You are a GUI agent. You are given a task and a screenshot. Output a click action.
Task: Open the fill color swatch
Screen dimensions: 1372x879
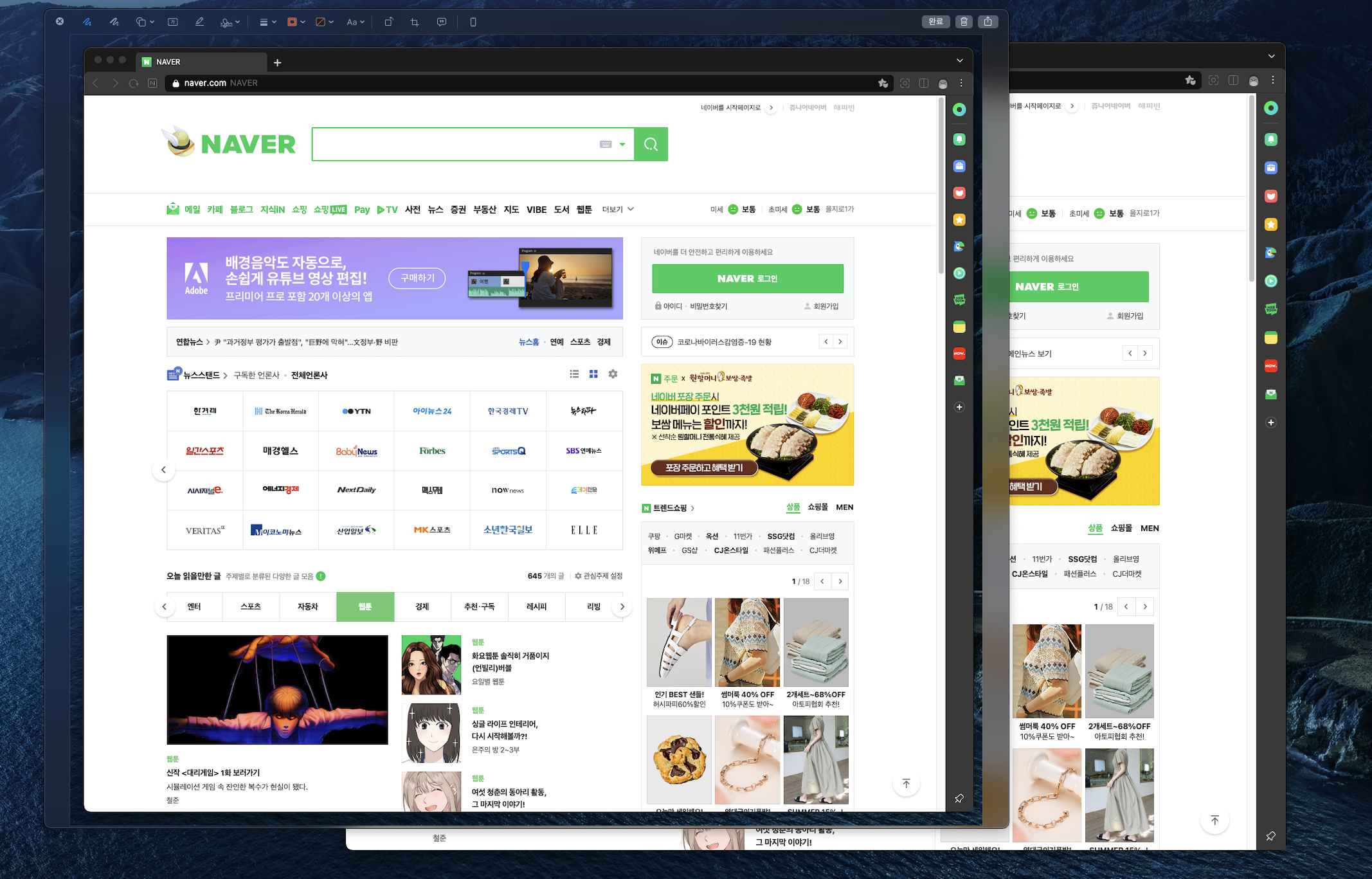(x=321, y=22)
